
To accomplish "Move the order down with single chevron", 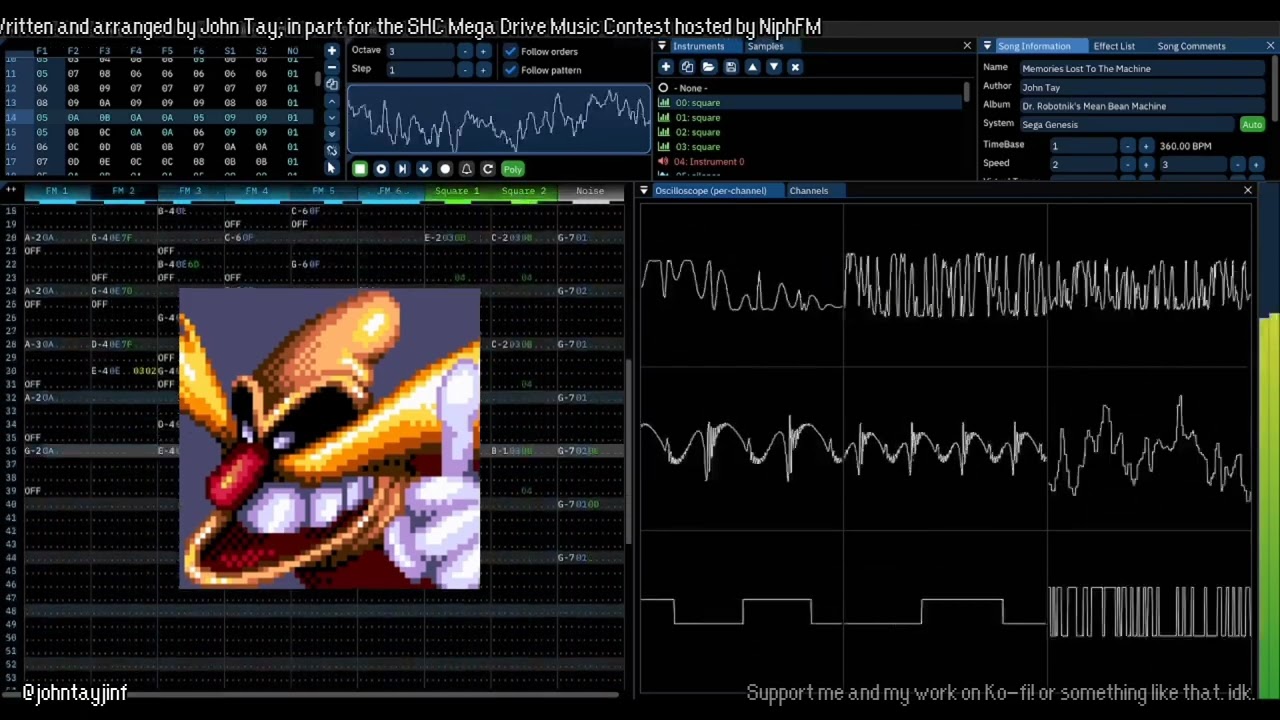I will pyautogui.click(x=332, y=118).
